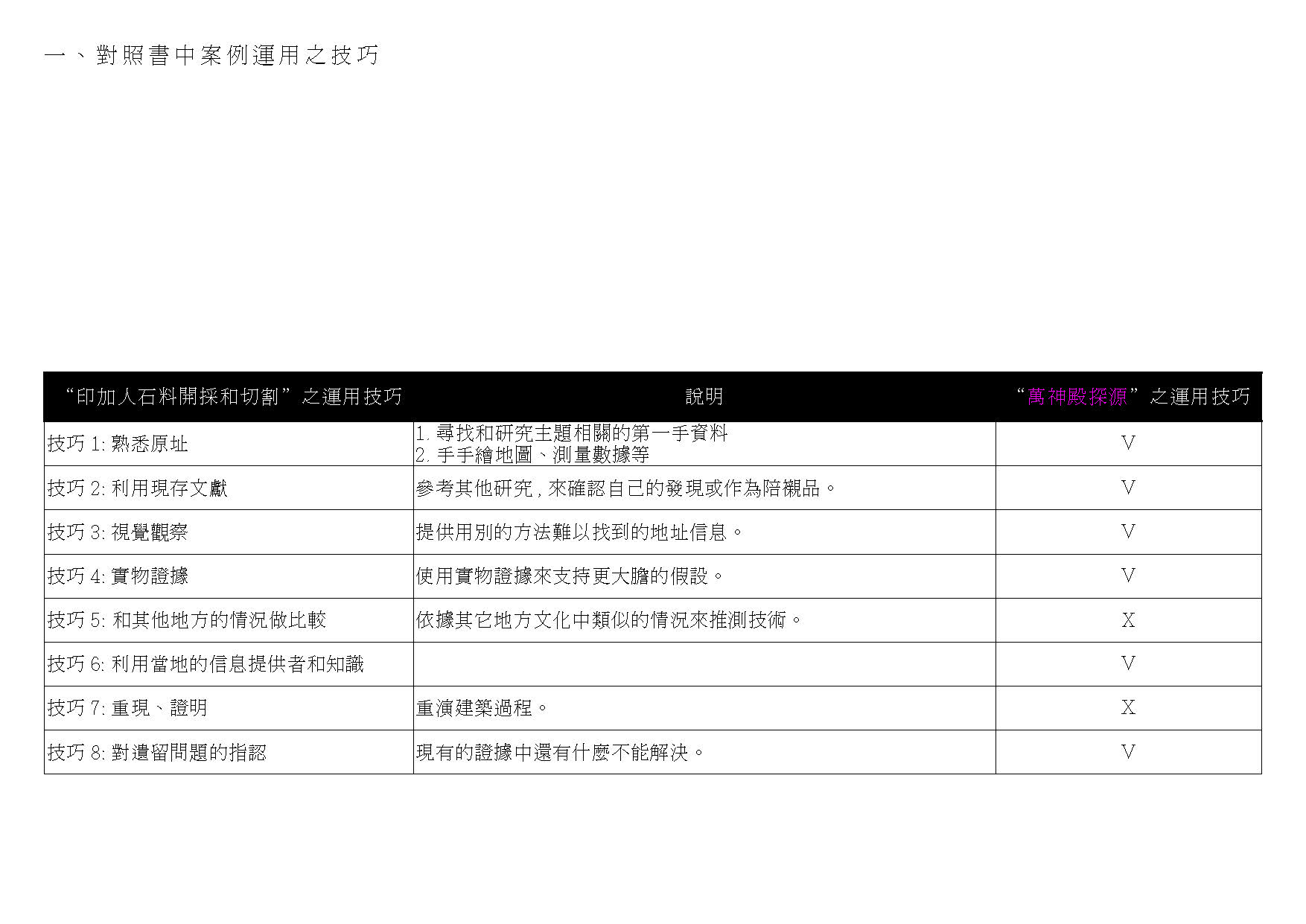Viewport: 1306px width, 924px height.
Task: Select the 技巧 7: 重現、證明 cell
Action: point(127,708)
